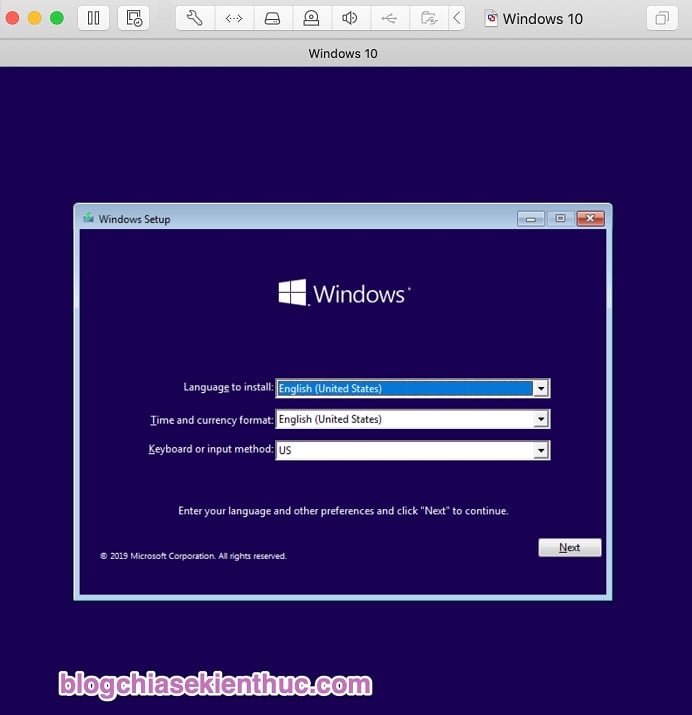Click the Language to install label
Screen dimensions: 692x715
point(228,387)
